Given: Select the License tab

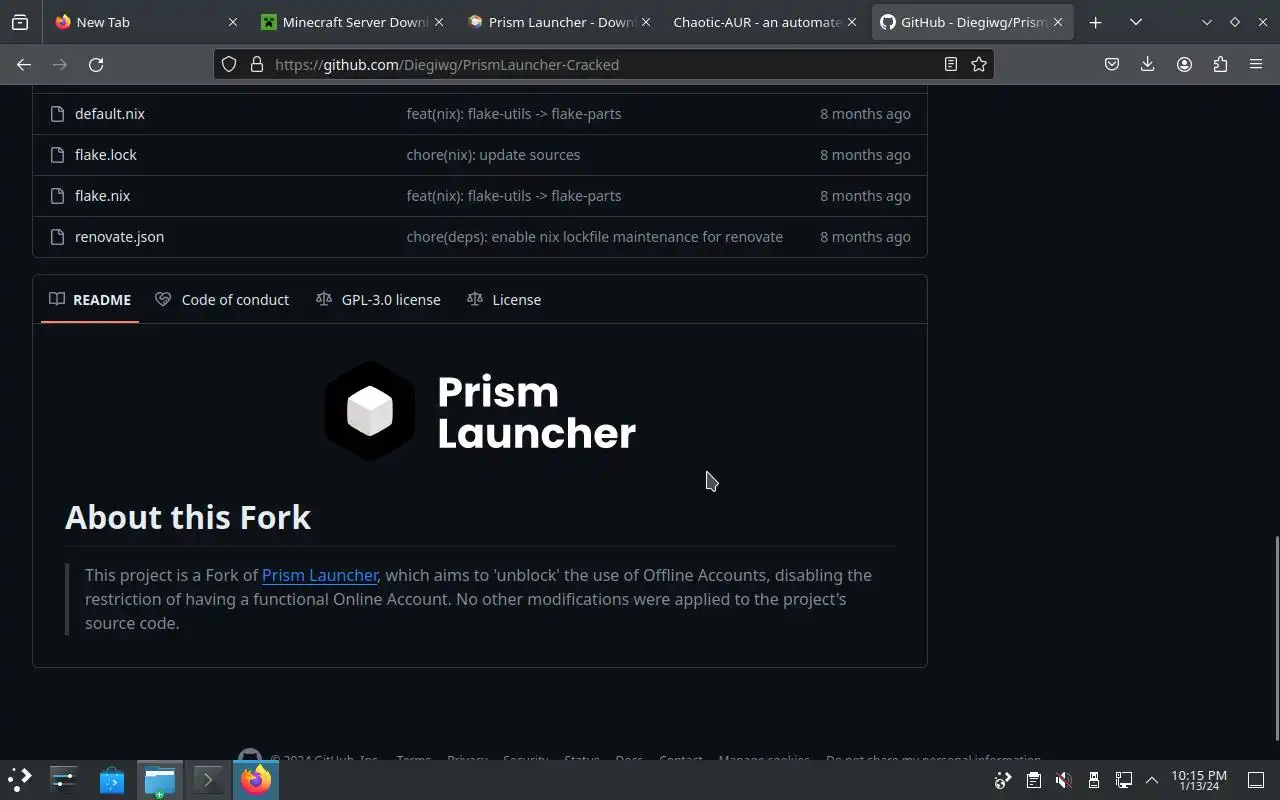Looking at the screenshot, I should [504, 299].
